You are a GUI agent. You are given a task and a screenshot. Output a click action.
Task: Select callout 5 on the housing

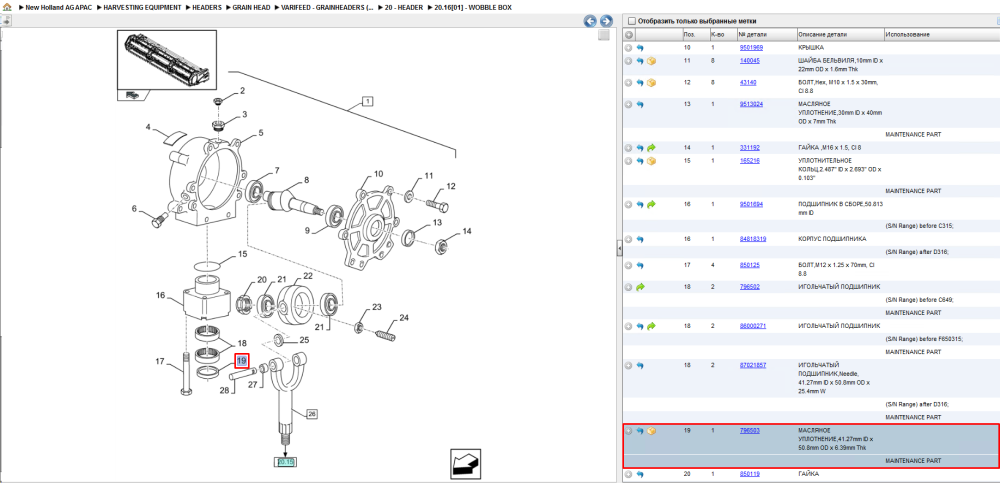point(261,133)
